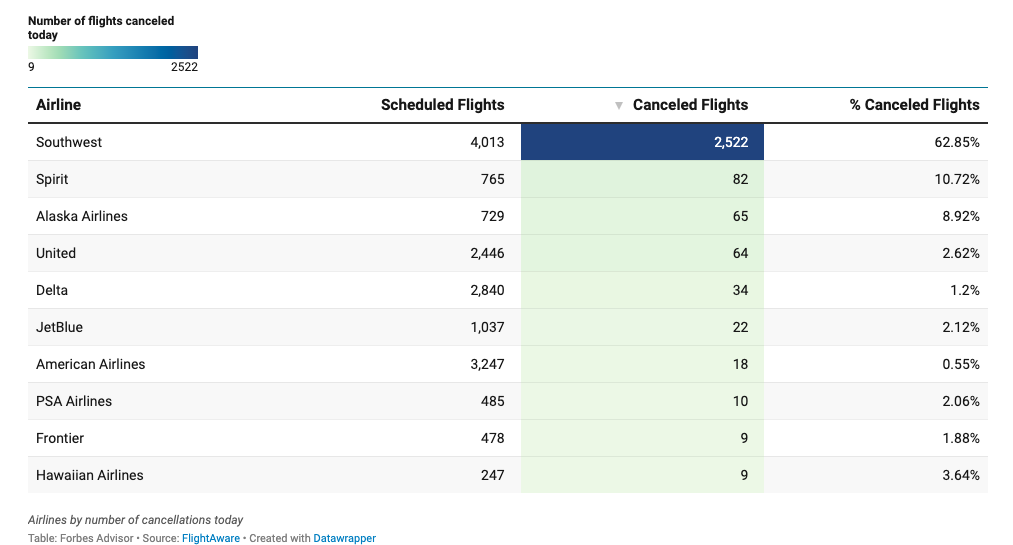Open the FlightAware source link
This screenshot has width=1013, height=545.
click(x=212, y=538)
